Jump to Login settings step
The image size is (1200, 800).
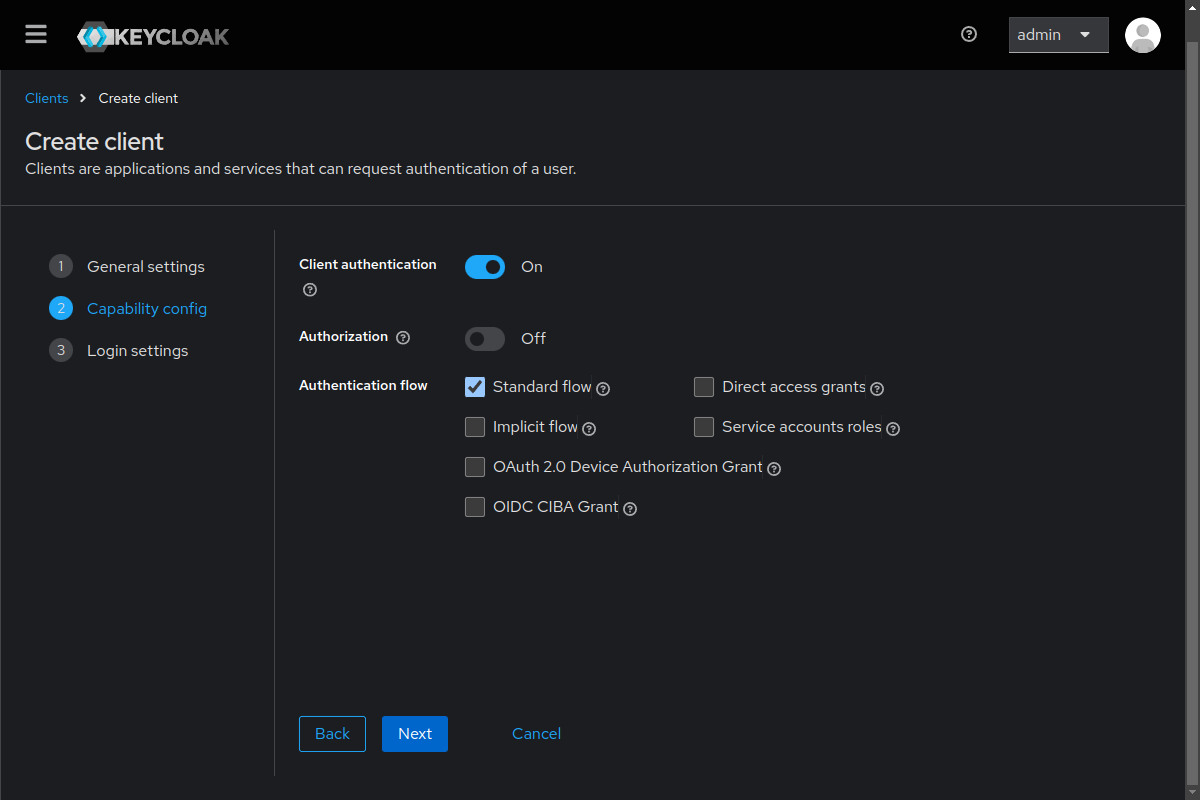point(137,351)
